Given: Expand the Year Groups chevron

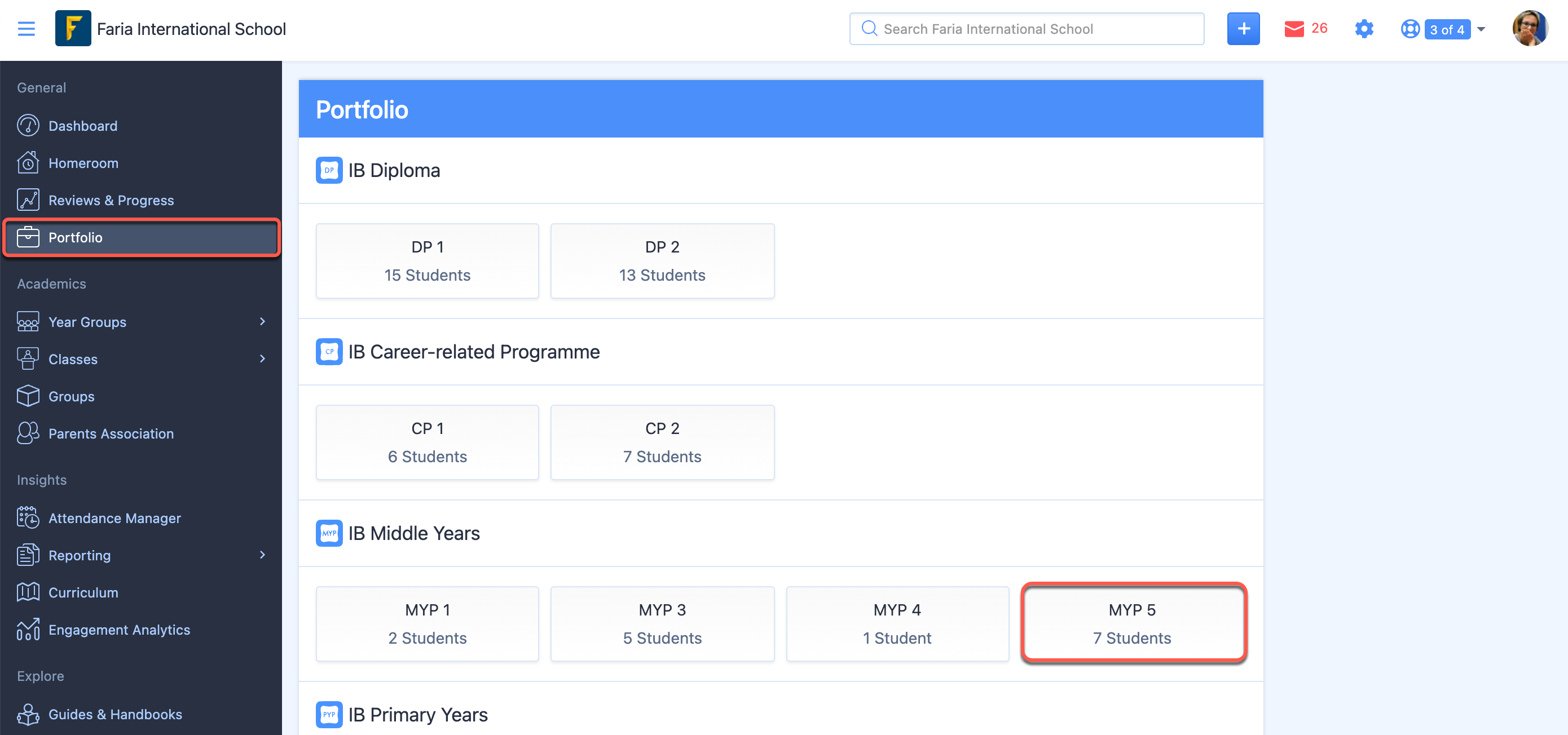Looking at the screenshot, I should 262,321.
